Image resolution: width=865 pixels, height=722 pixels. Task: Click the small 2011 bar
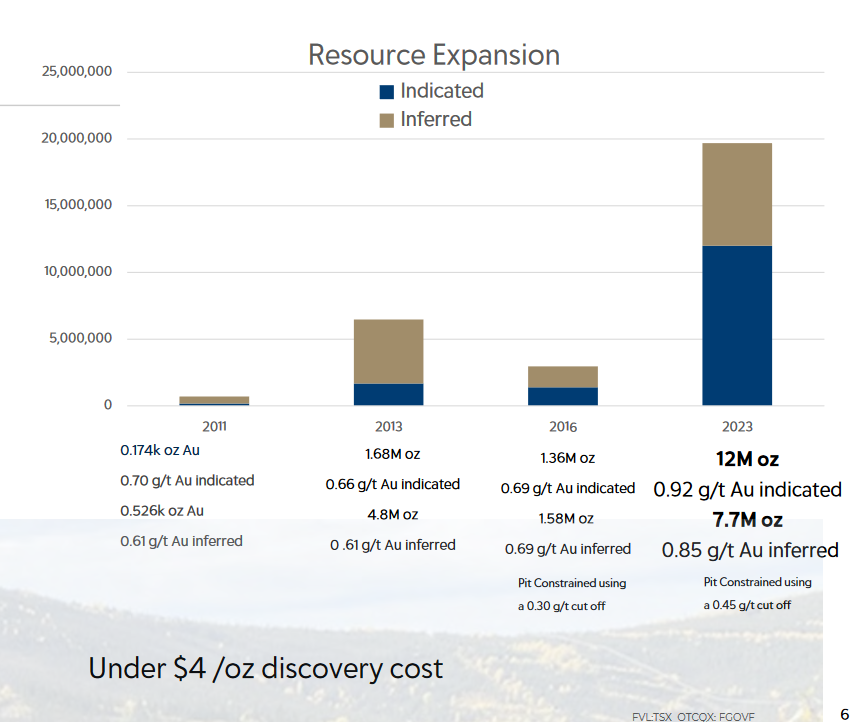214,400
